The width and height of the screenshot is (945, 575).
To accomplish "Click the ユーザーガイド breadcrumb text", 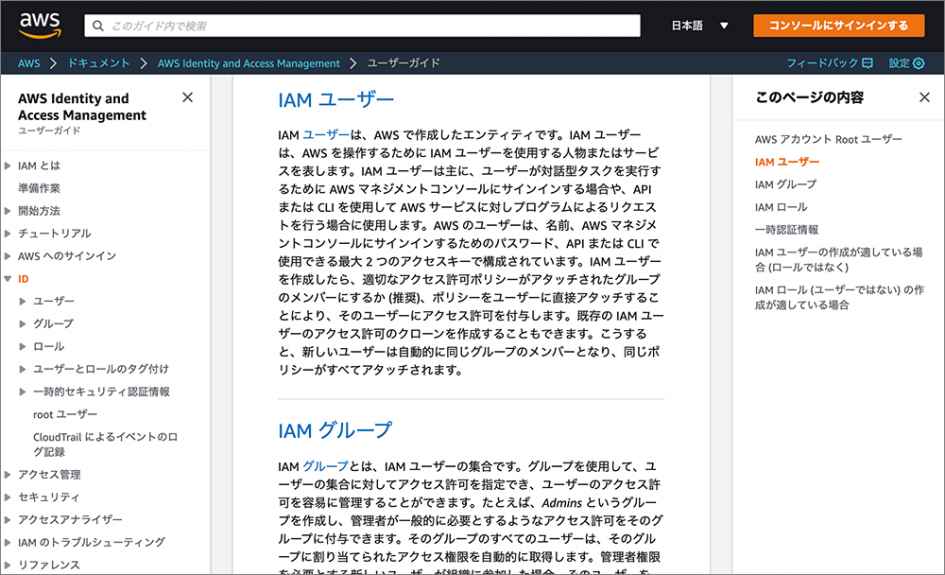I will click(x=404, y=63).
